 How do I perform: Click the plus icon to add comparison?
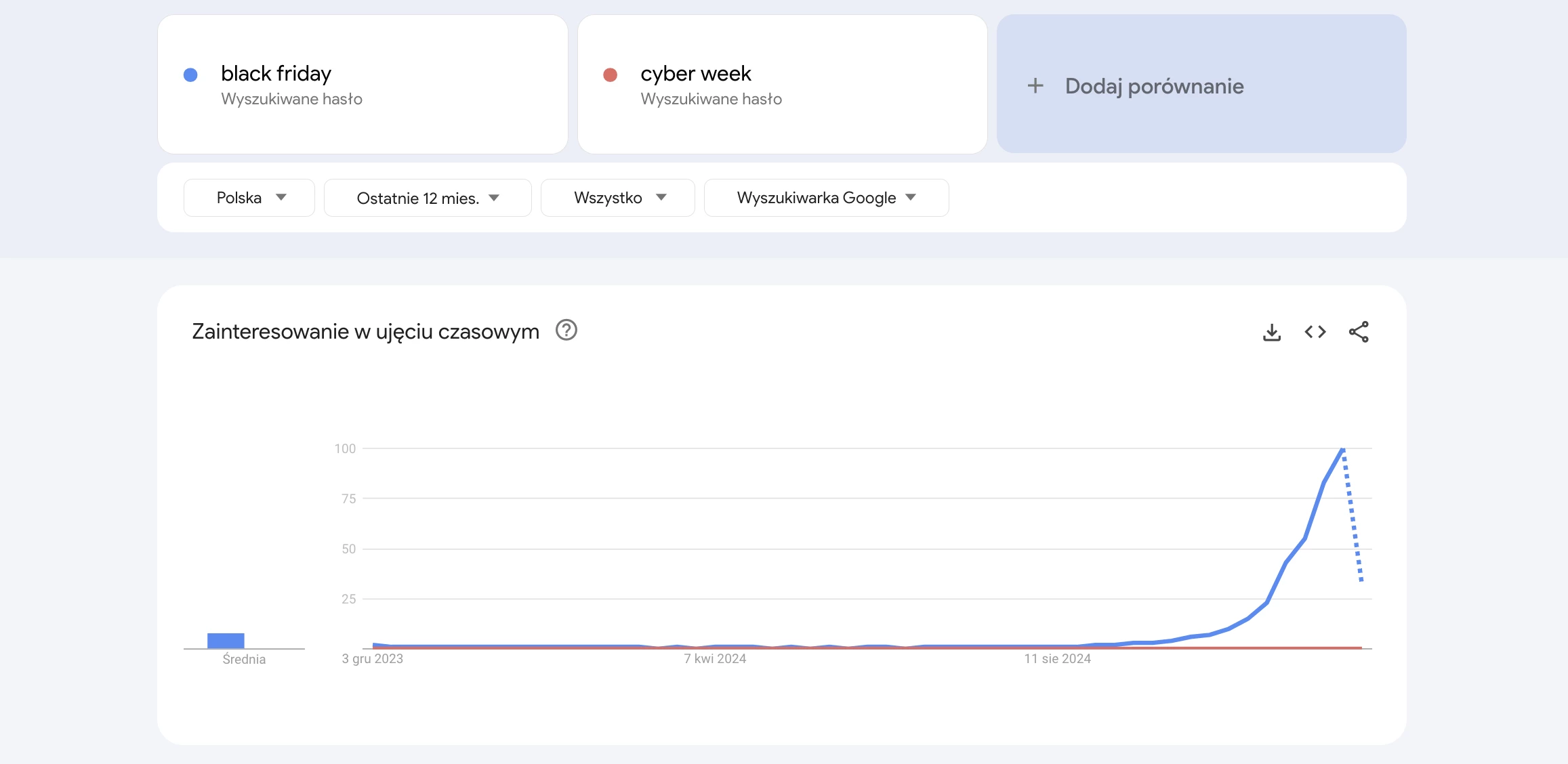(x=1035, y=86)
